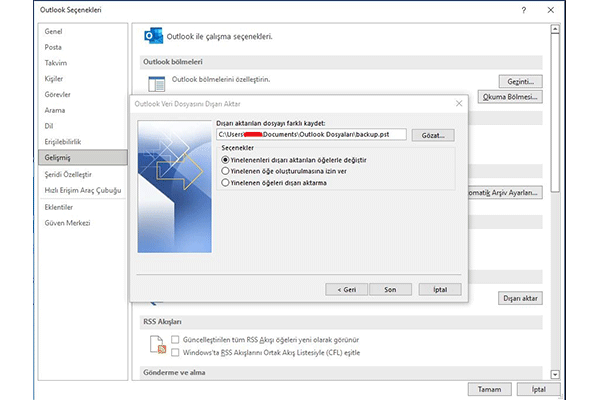This screenshot has width=600, height=400.
Task: Open Otomatik Arşiv Ayarları
Action: pyautogui.click(x=505, y=193)
